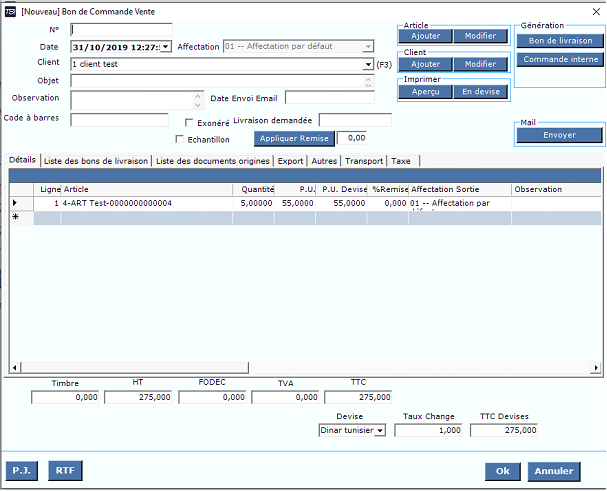Generate a Bon de livraison
The image size is (607, 491).
pos(559,41)
